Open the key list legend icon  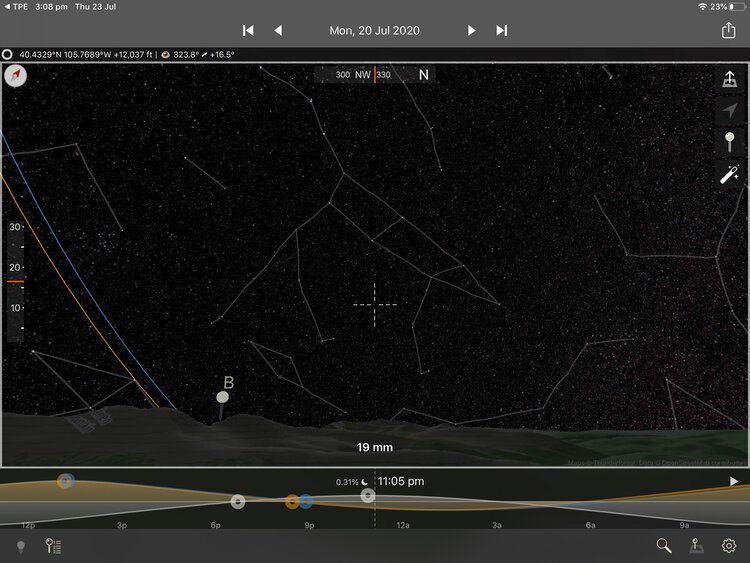pyautogui.click(x=54, y=546)
